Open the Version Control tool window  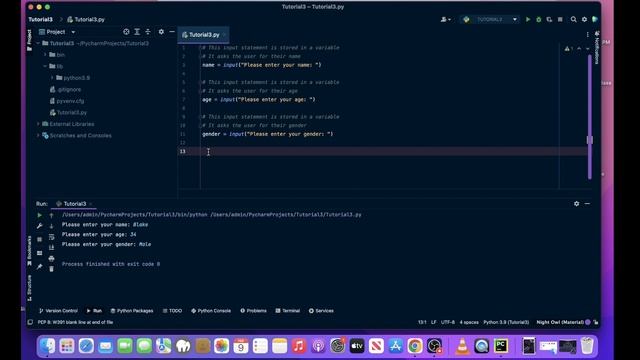(58, 311)
